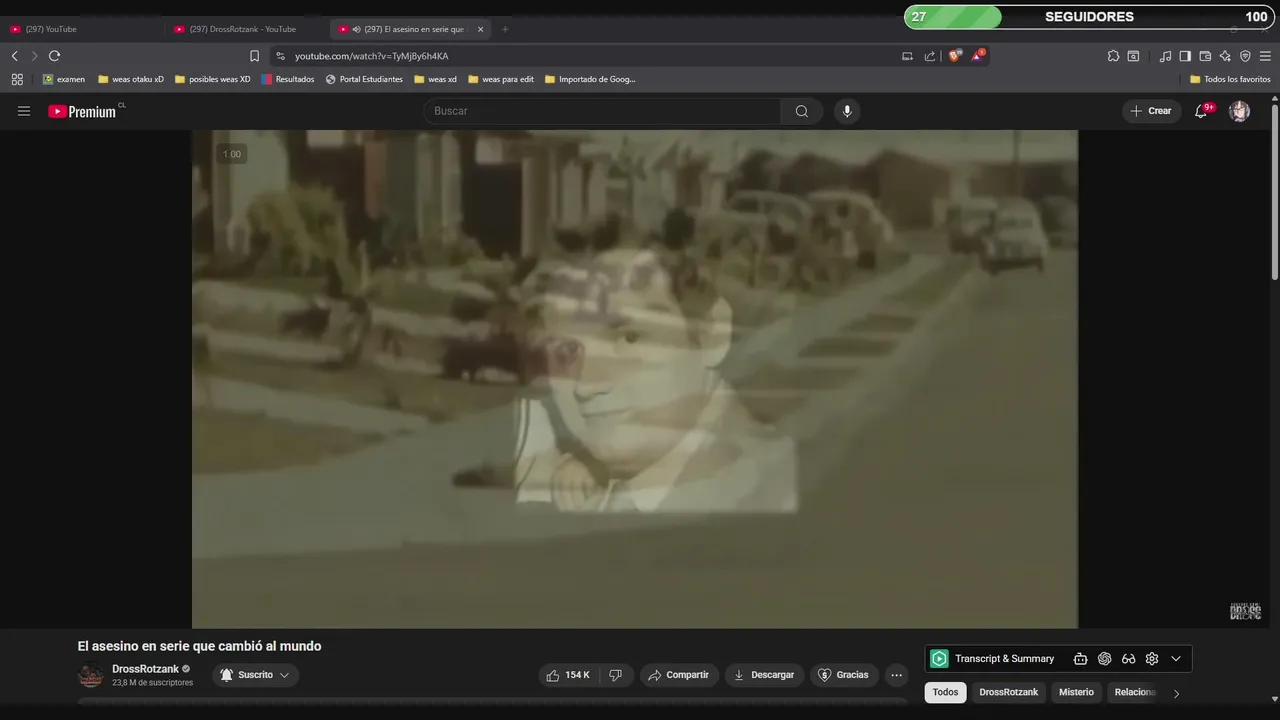Click the Compartir button
Image resolution: width=1280 pixels, height=720 pixels.
(x=678, y=675)
